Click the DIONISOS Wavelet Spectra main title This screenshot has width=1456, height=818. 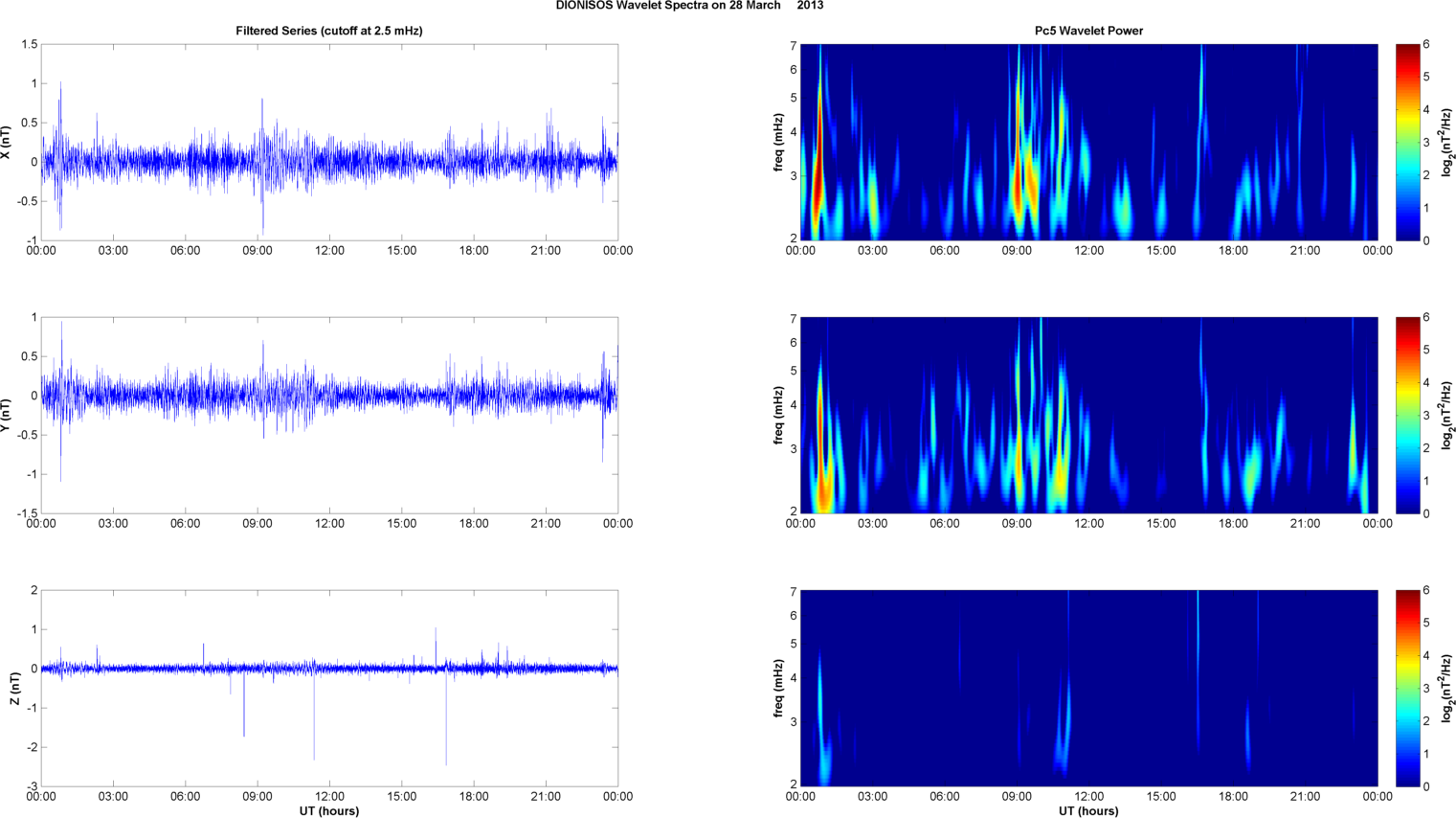click(689, 6)
